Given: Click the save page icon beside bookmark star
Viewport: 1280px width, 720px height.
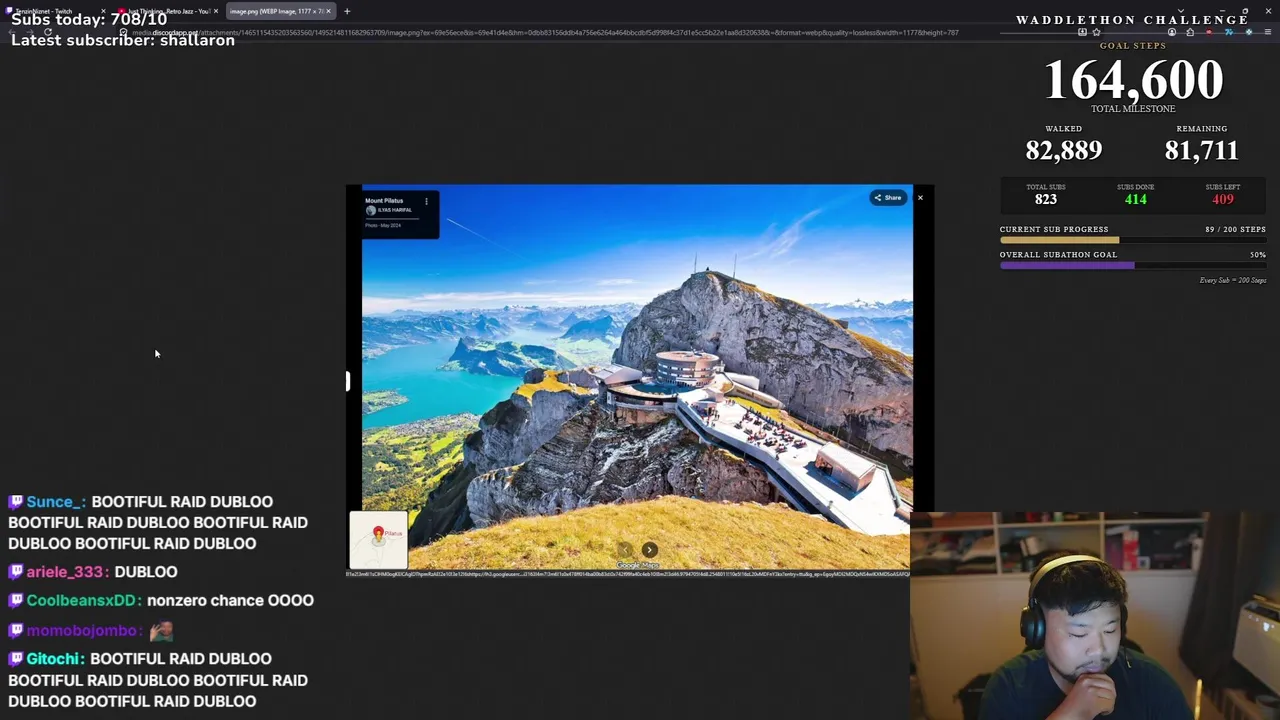Looking at the screenshot, I should tap(1082, 32).
